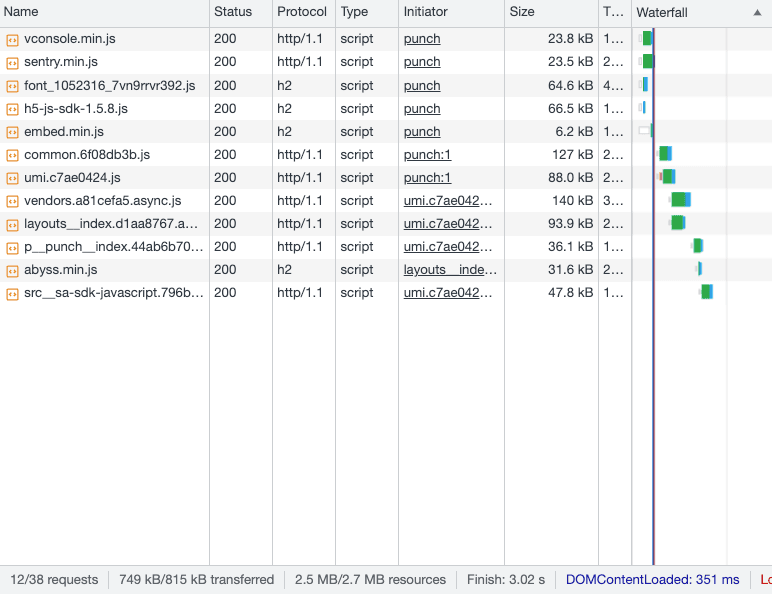Click the script icon beside vendors.a81cefa5.async.js
The image size is (772, 594).
pyautogui.click(x=12, y=201)
